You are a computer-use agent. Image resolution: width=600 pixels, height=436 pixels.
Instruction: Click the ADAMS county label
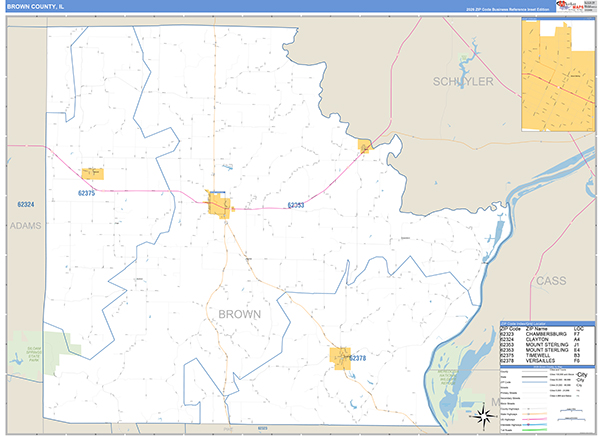tap(25, 226)
